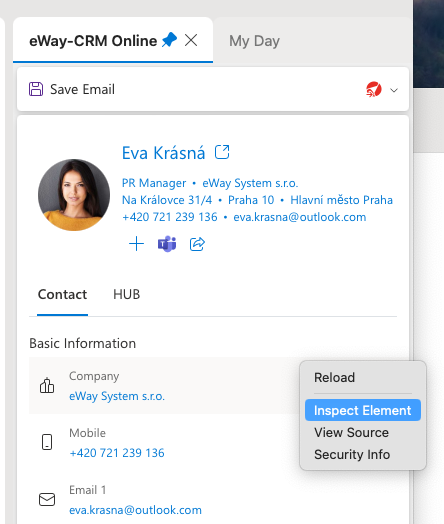
Task: Click the pin icon on eWay-CRM Online tab
Action: click(169, 40)
